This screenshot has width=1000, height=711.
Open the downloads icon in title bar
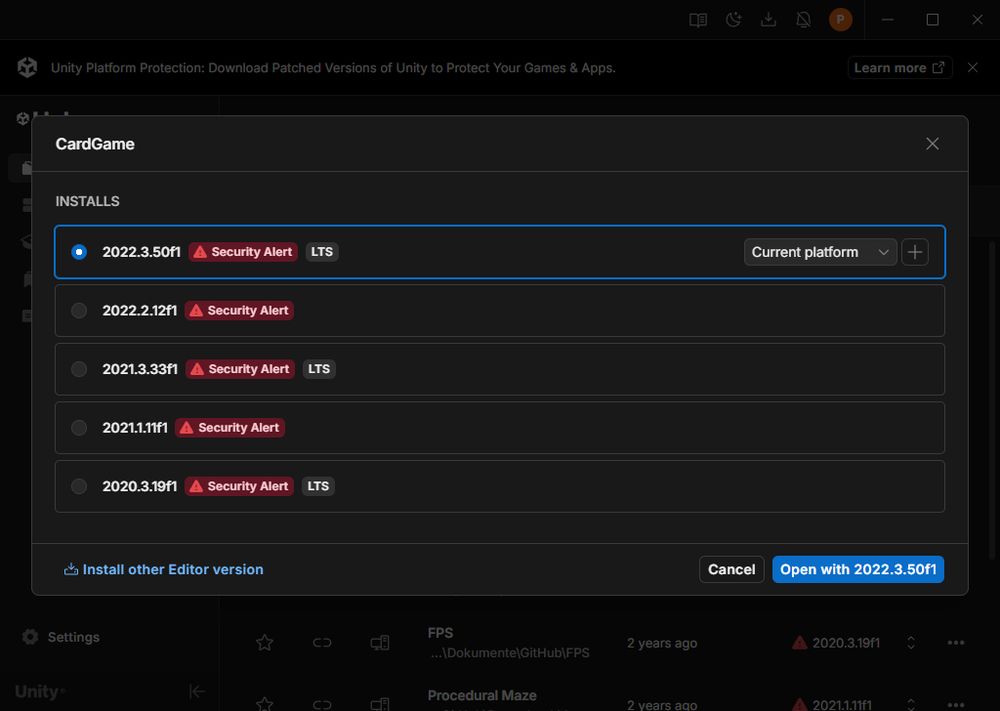point(768,20)
